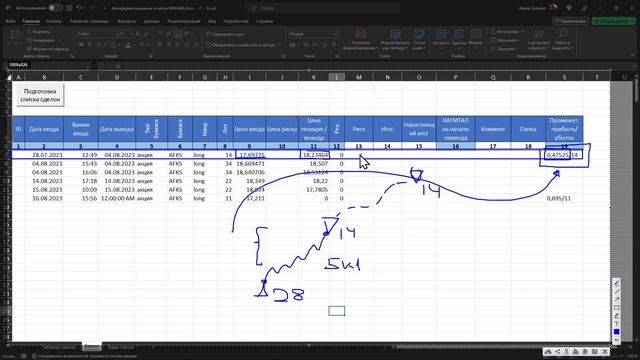Undo the last action in the title bar
Viewport: 640px width, 360px height.
(79, 8)
